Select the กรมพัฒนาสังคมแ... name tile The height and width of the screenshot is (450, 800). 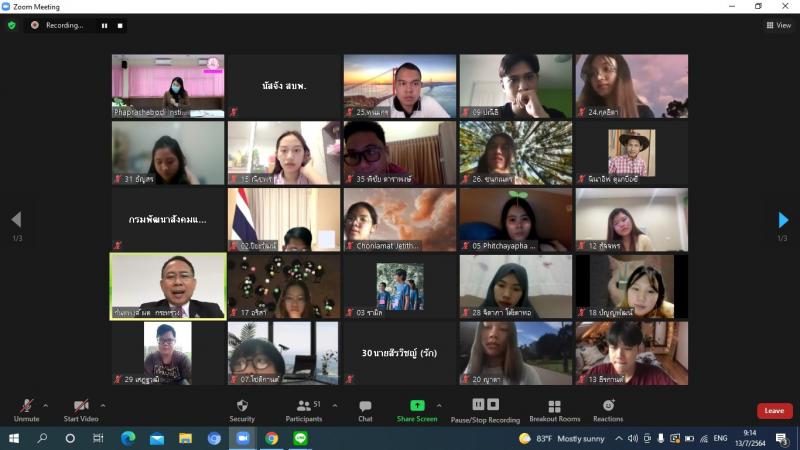168,219
